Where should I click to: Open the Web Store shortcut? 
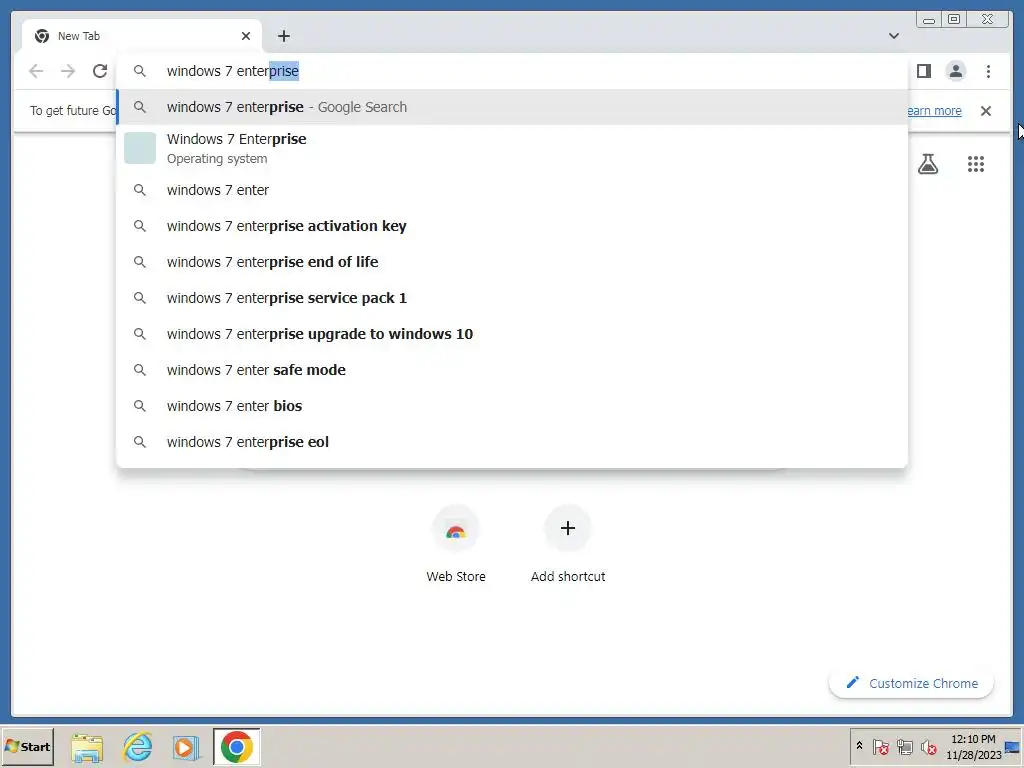456,544
